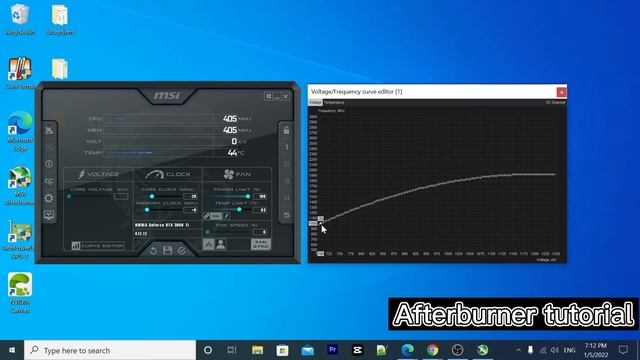The width and height of the screenshot is (640, 360).
Task: Click the Core Voltage value input box
Action: point(121,196)
